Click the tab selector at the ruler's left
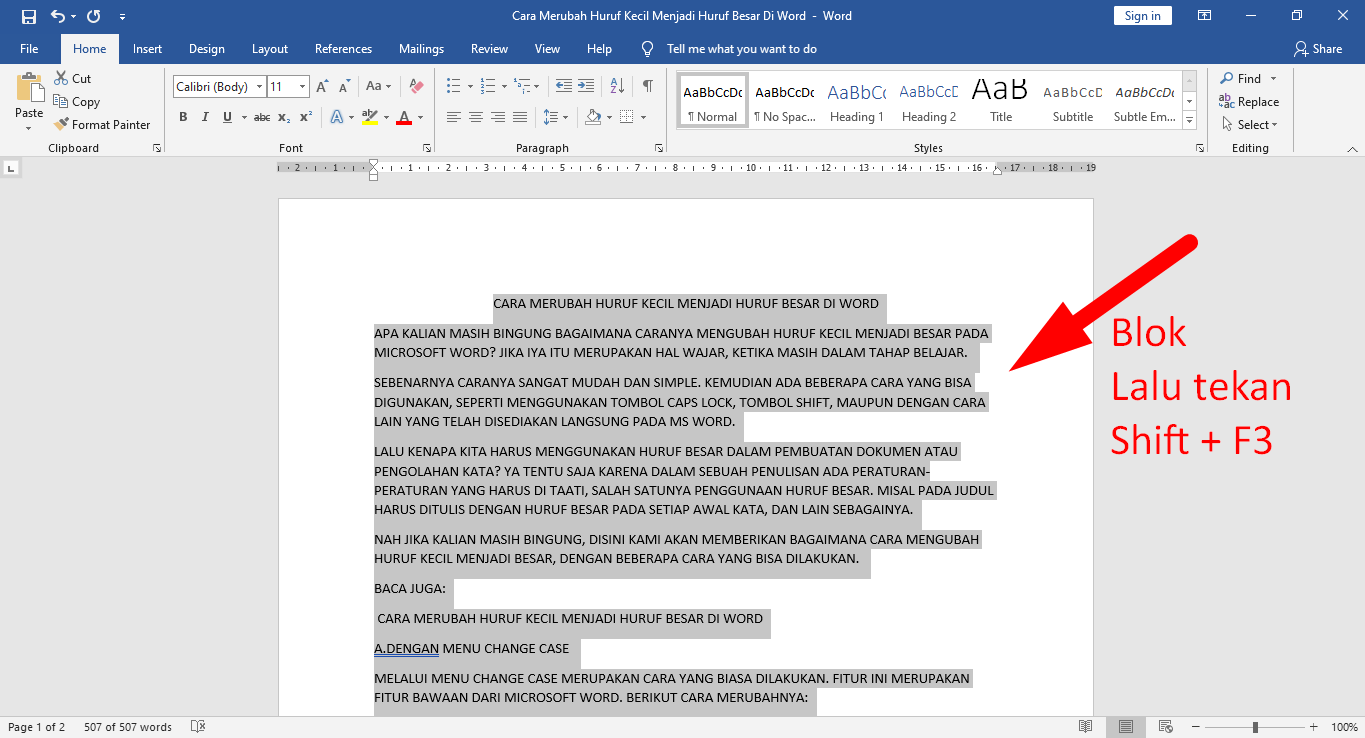Image resolution: width=1365 pixels, height=738 pixels. point(11,168)
